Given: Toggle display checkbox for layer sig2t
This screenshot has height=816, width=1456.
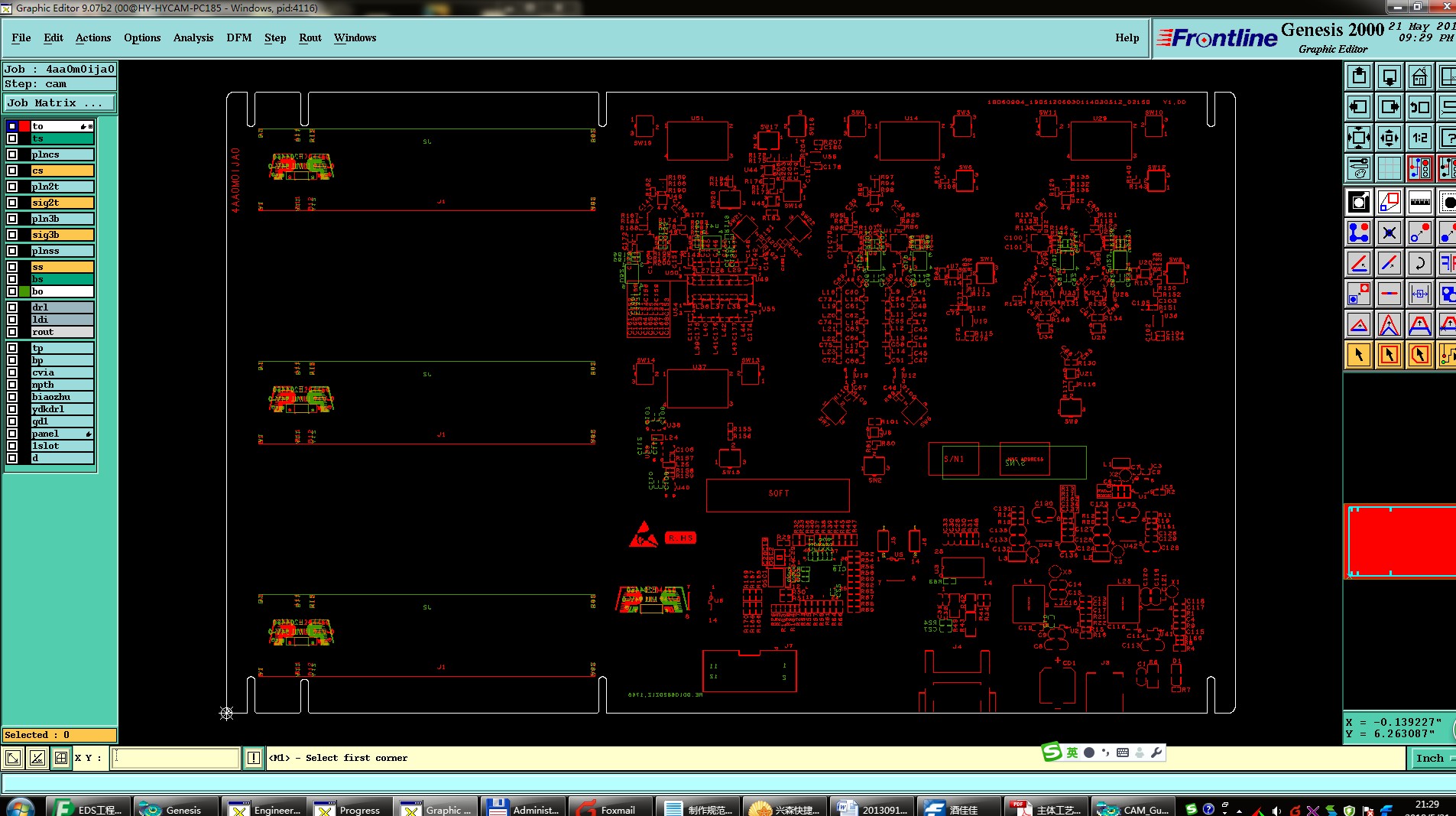Looking at the screenshot, I should click(12, 203).
